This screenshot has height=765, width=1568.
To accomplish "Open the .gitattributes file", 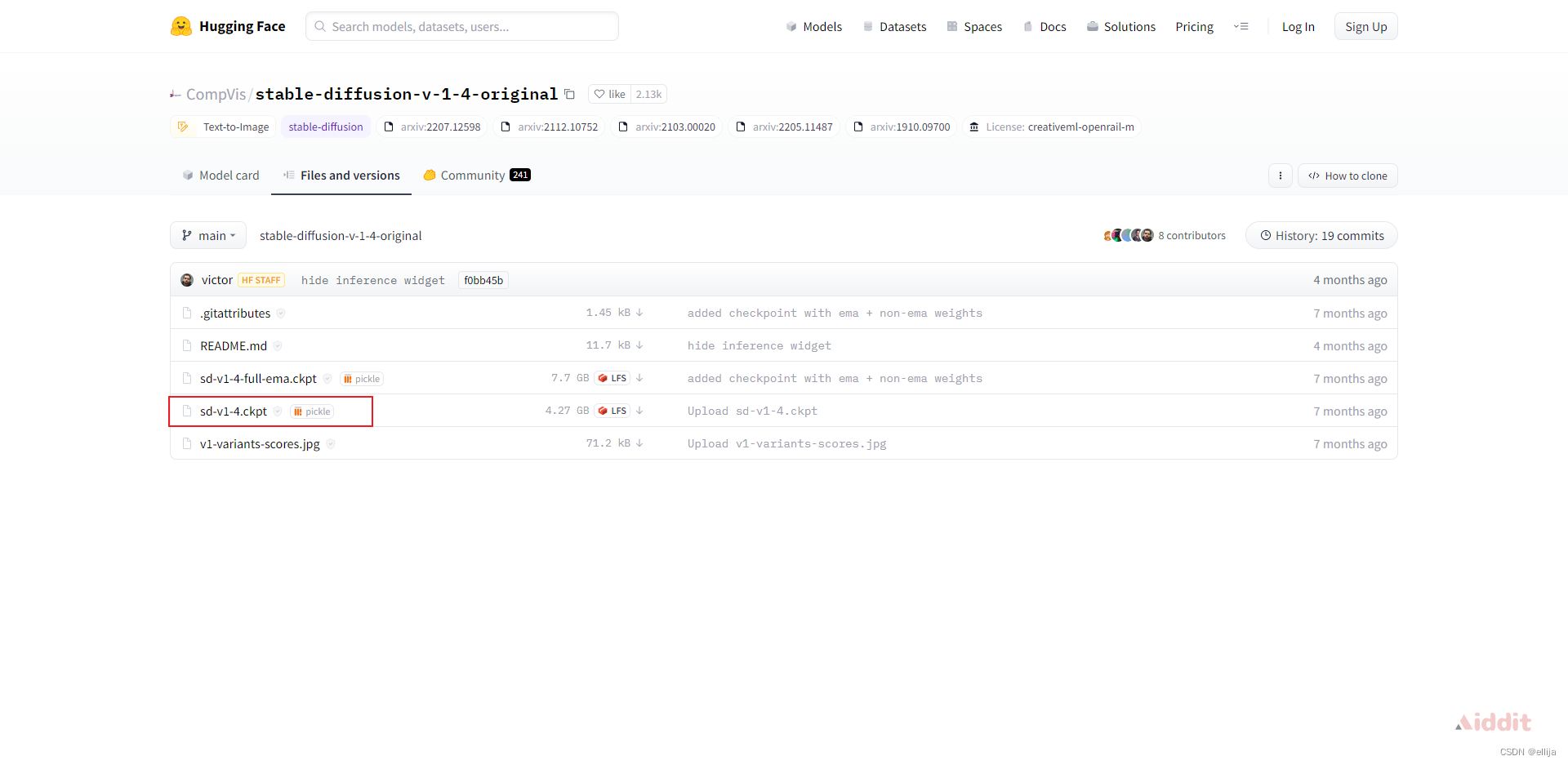I will tap(235, 313).
